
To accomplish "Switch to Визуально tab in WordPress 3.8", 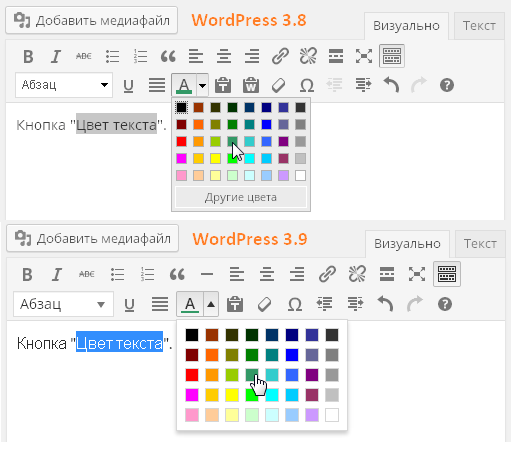I will click(406, 26).
